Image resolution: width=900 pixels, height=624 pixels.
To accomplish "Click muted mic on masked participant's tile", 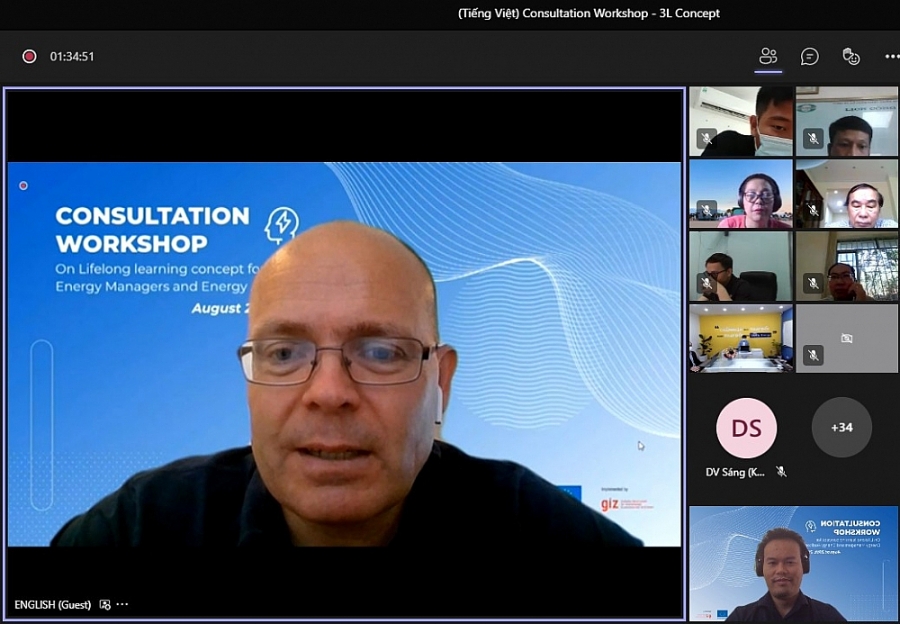I will click(706, 139).
